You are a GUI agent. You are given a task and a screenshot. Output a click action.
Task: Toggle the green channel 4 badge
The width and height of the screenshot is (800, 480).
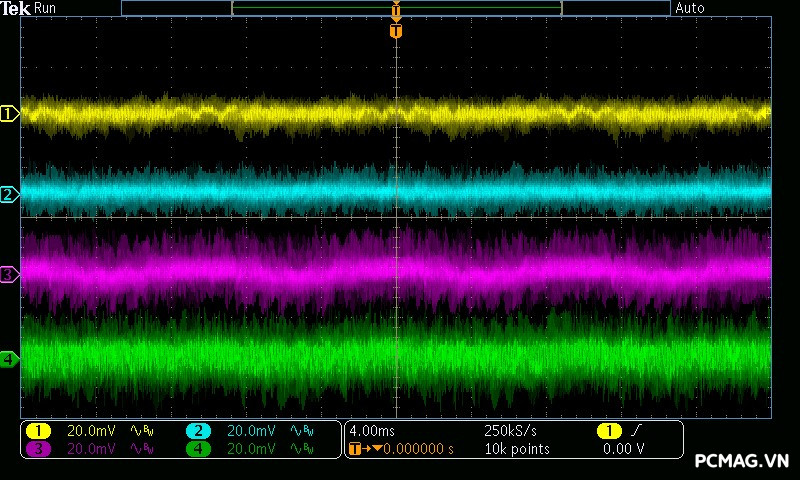coord(198,449)
